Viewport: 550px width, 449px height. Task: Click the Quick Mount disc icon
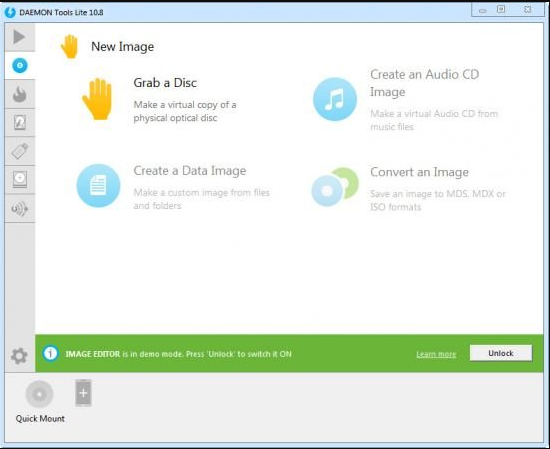tap(39, 394)
